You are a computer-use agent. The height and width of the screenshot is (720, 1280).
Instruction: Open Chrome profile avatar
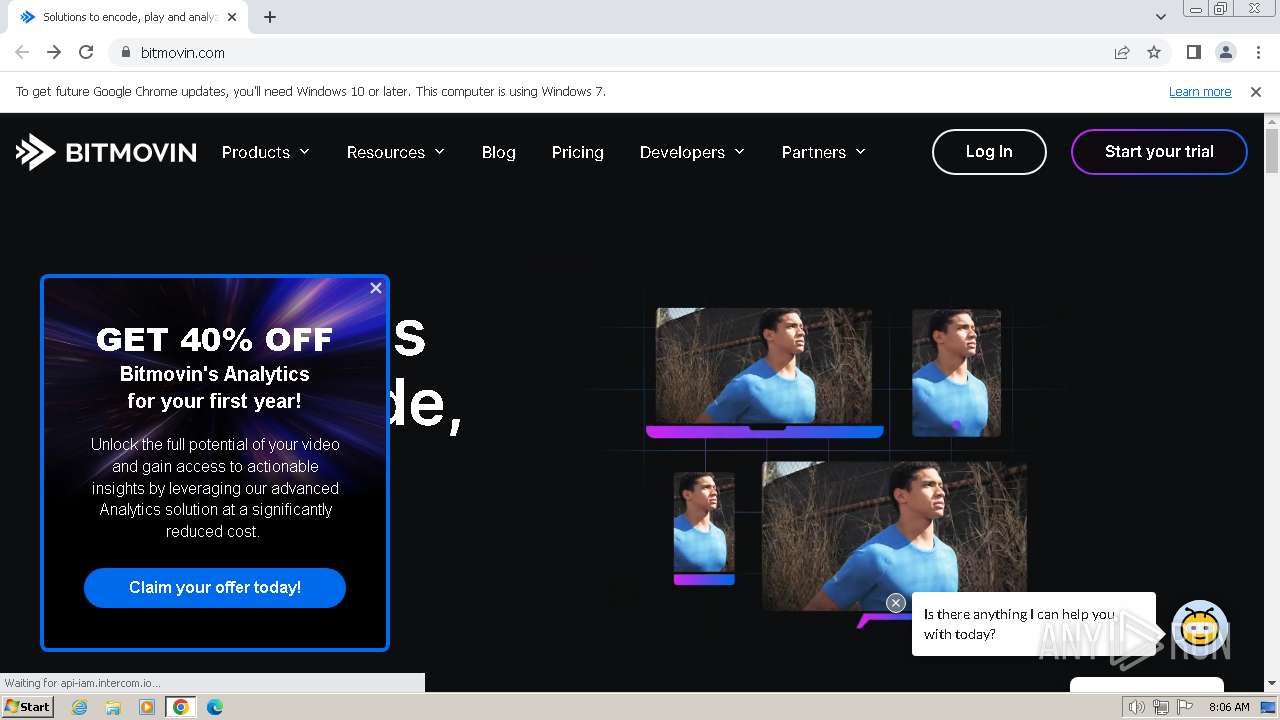1226,53
